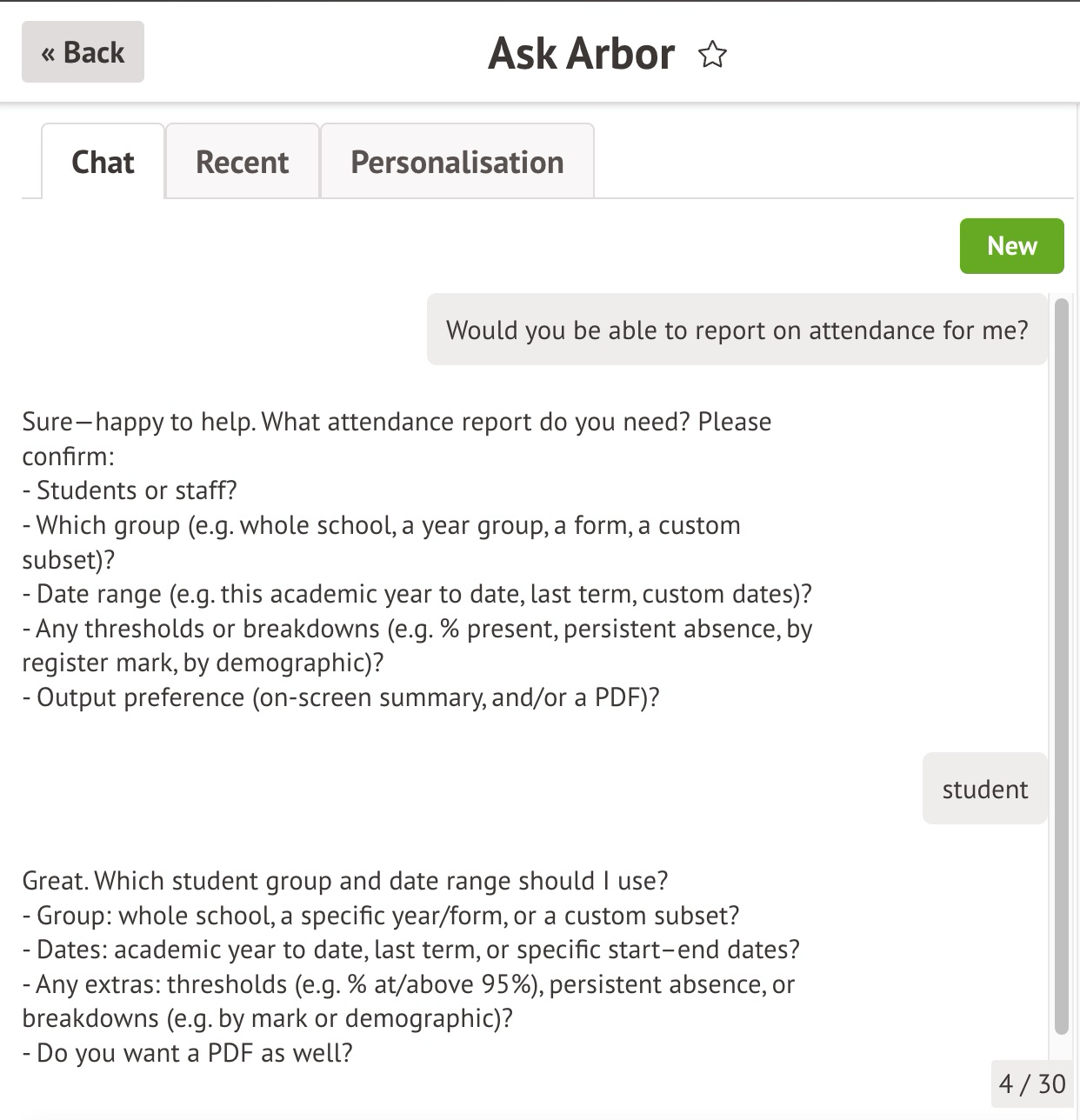This screenshot has height=1120, width=1080.
Task: Click the "Output preference" question line
Action: pos(341,697)
